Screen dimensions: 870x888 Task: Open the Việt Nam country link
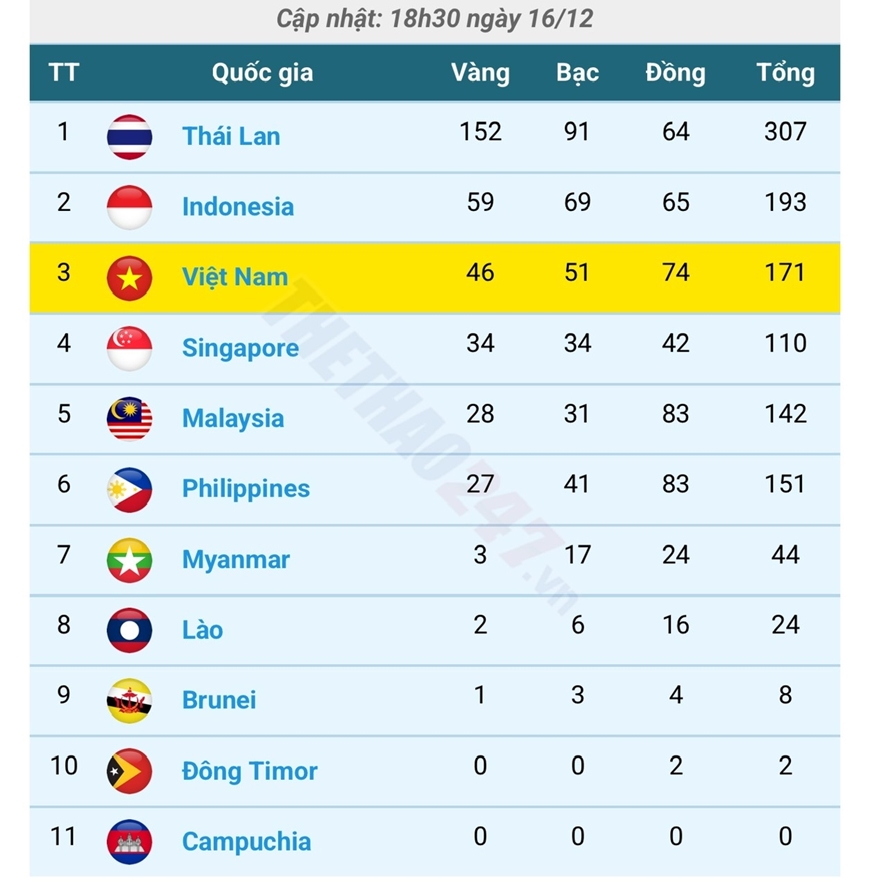[235, 278]
